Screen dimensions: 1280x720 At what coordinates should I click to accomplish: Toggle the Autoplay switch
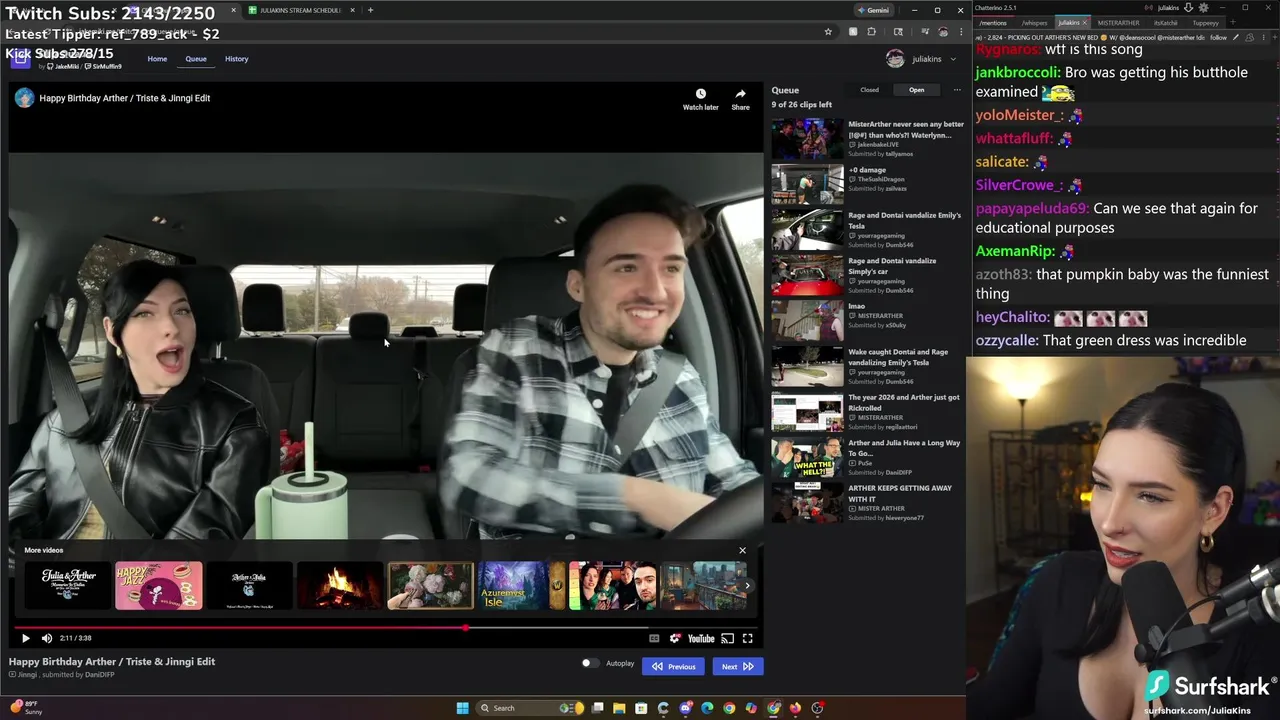click(x=589, y=663)
